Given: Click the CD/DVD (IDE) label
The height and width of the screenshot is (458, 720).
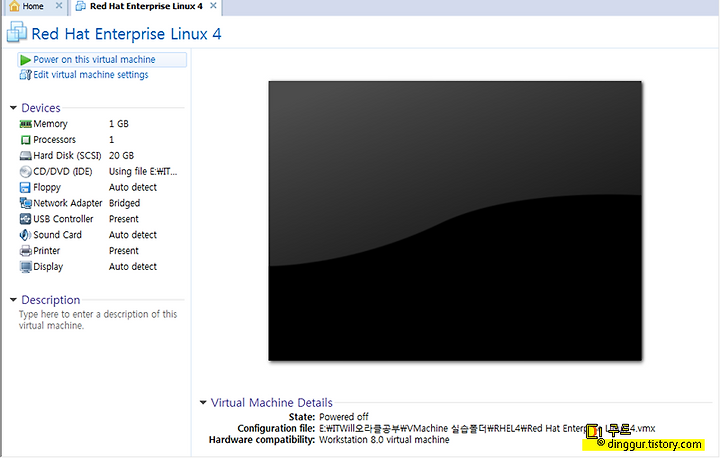Looking at the screenshot, I should tap(62, 172).
